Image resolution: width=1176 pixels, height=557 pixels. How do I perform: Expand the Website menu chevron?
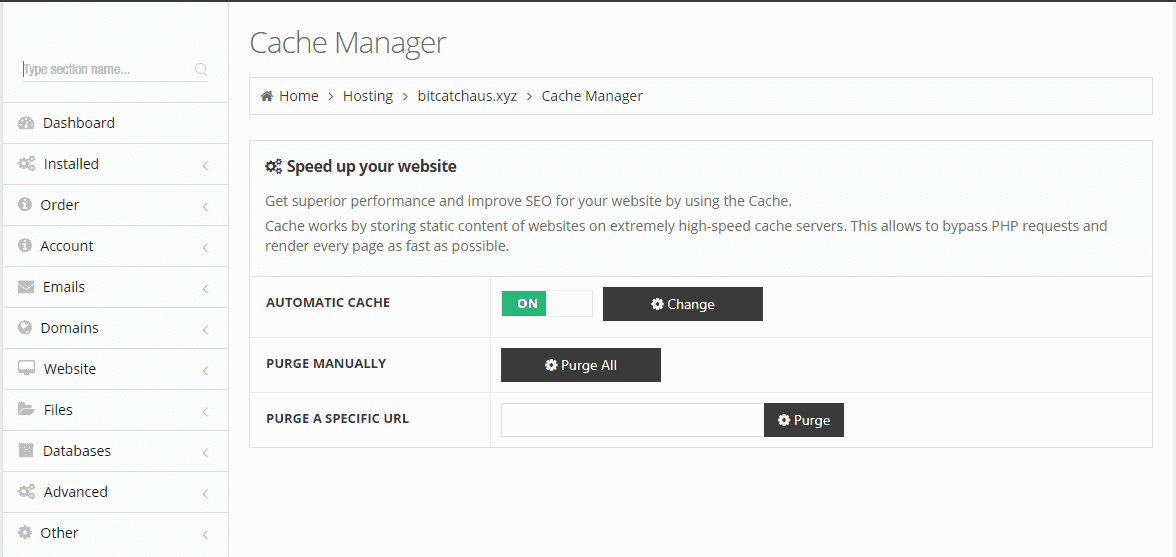205,370
